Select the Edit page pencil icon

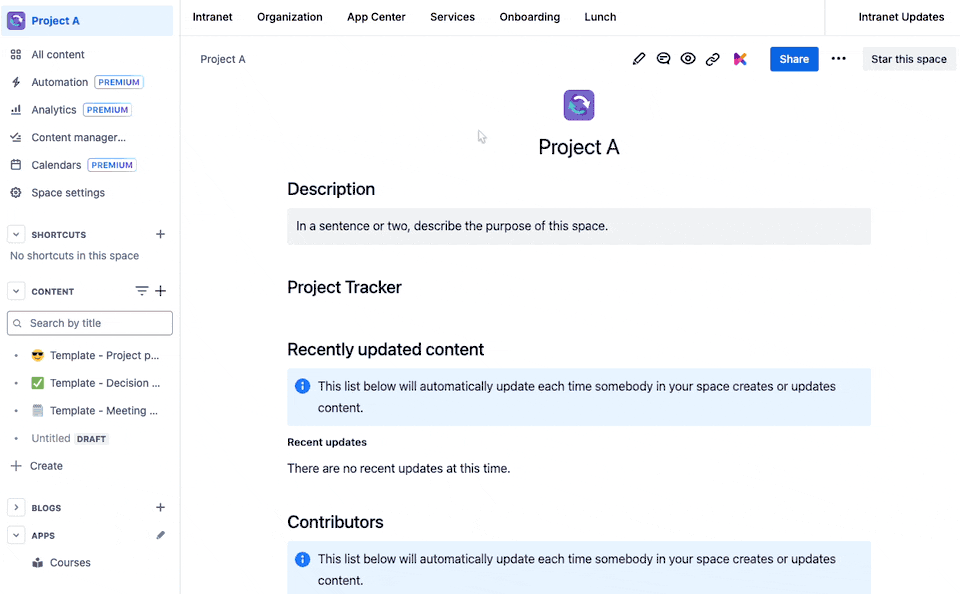[x=639, y=59]
